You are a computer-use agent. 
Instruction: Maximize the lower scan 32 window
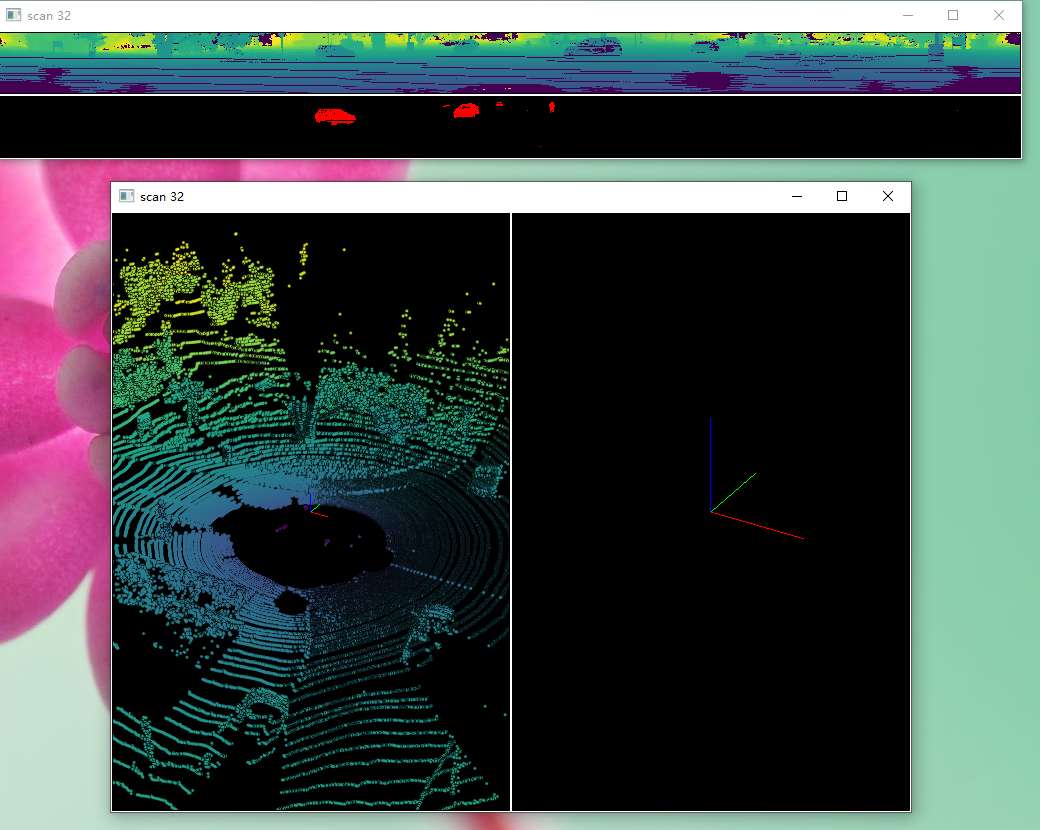pyautogui.click(x=842, y=196)
